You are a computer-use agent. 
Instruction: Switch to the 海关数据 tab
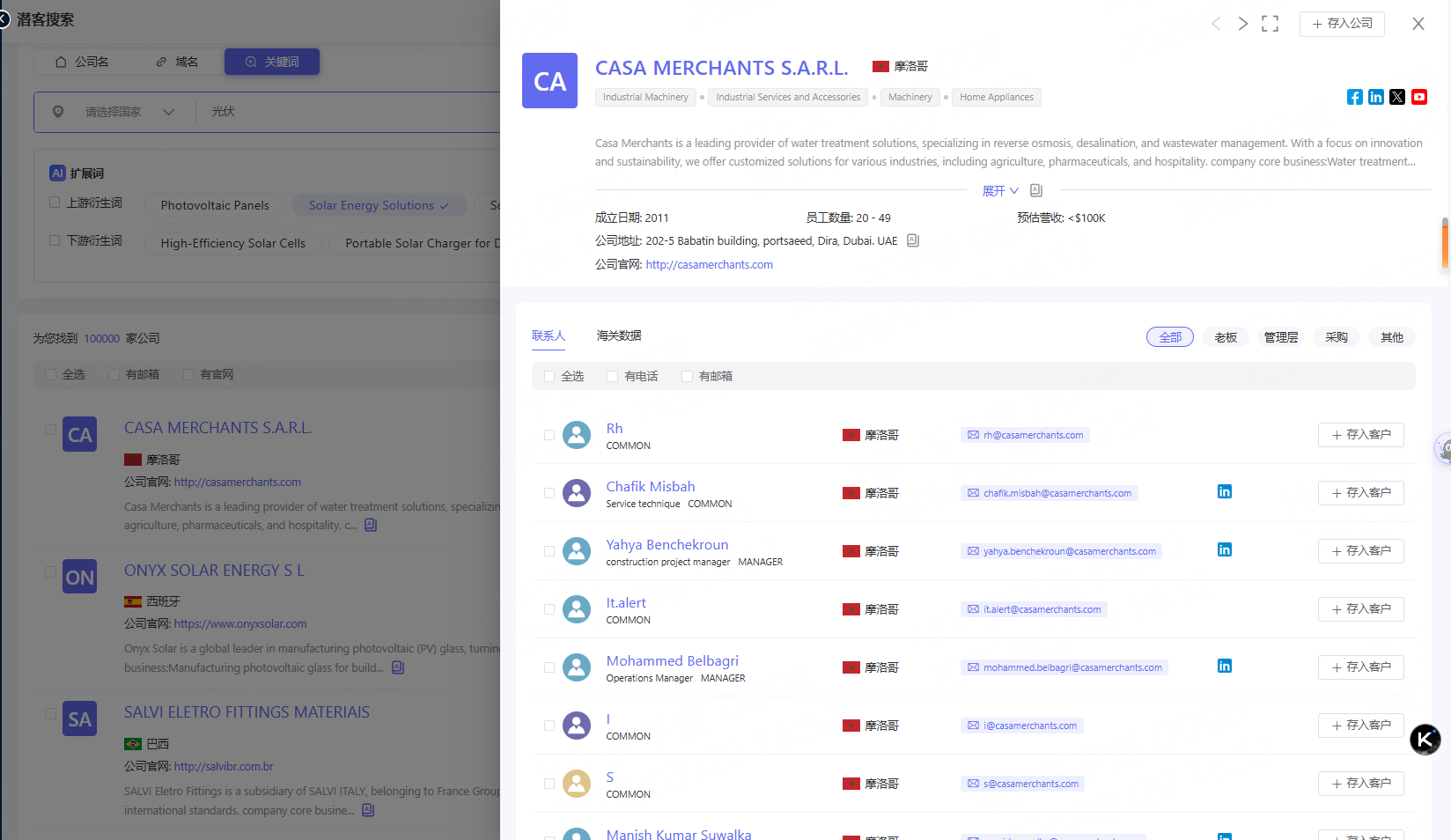[x=618, y=335]
